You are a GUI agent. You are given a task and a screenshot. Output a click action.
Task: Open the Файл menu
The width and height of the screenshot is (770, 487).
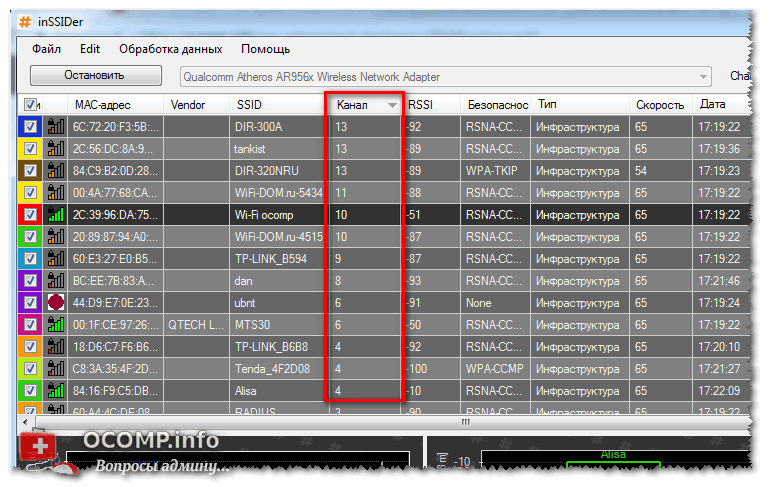click(46, 49)
